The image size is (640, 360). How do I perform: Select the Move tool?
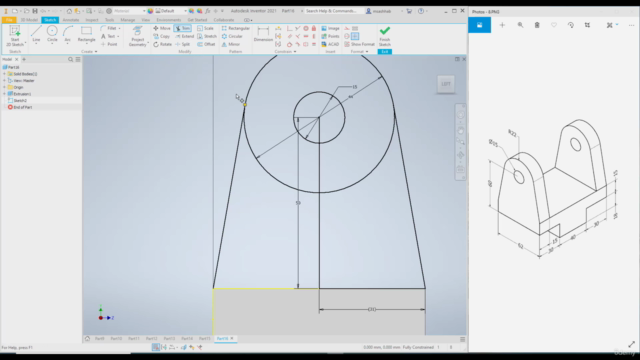pos(162,28)
